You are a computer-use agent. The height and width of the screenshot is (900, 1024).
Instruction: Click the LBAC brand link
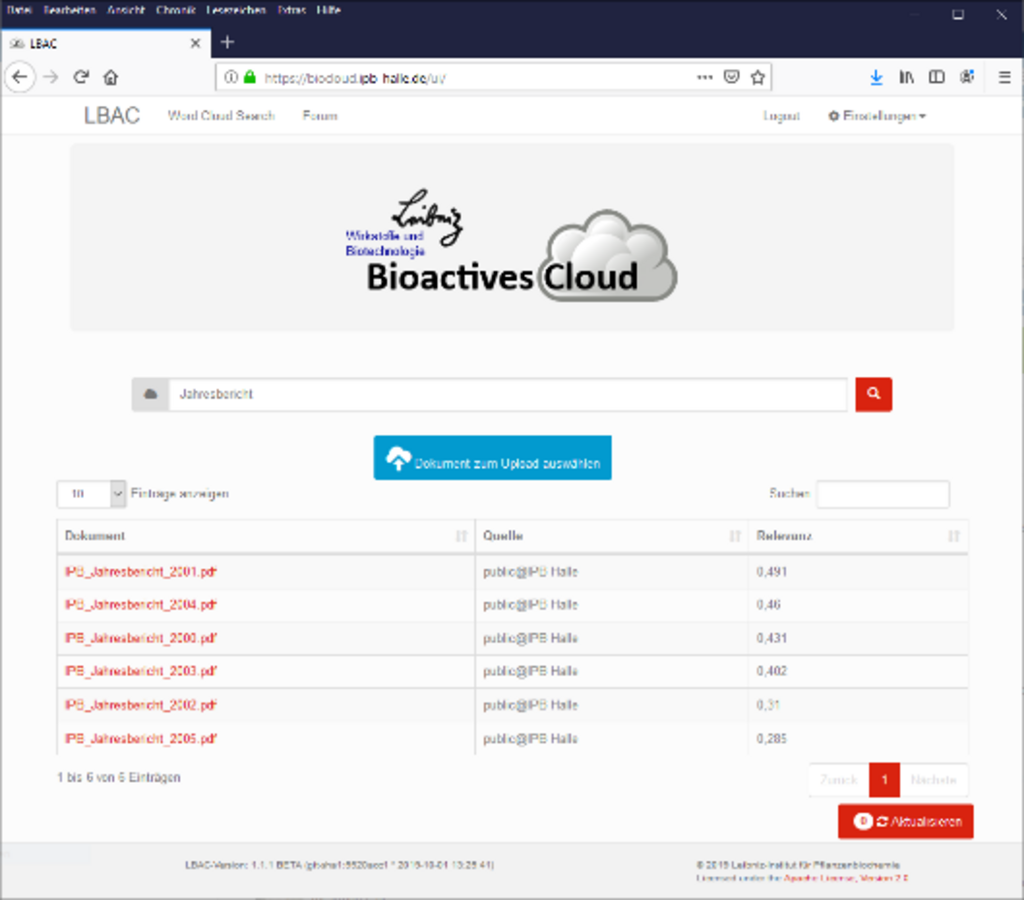point(112,116)
